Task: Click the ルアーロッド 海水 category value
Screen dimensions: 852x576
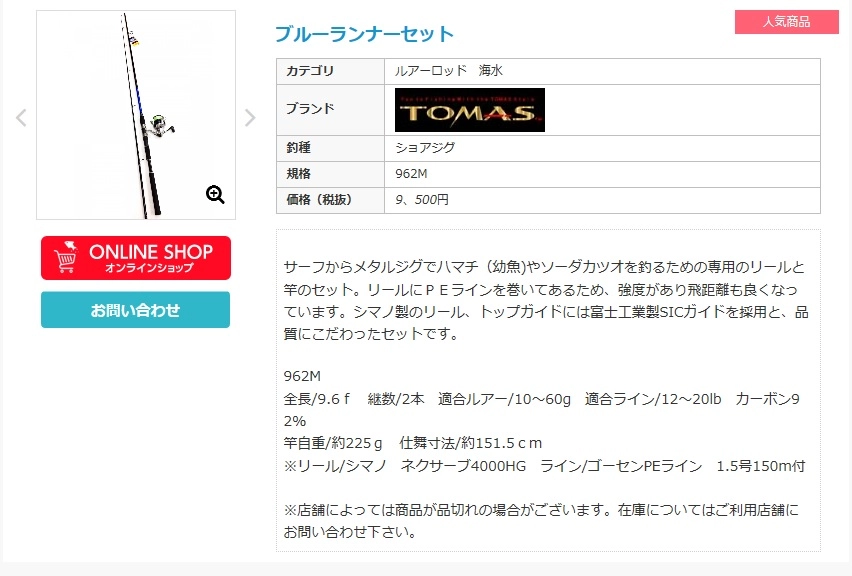Action: click(449, 71)
